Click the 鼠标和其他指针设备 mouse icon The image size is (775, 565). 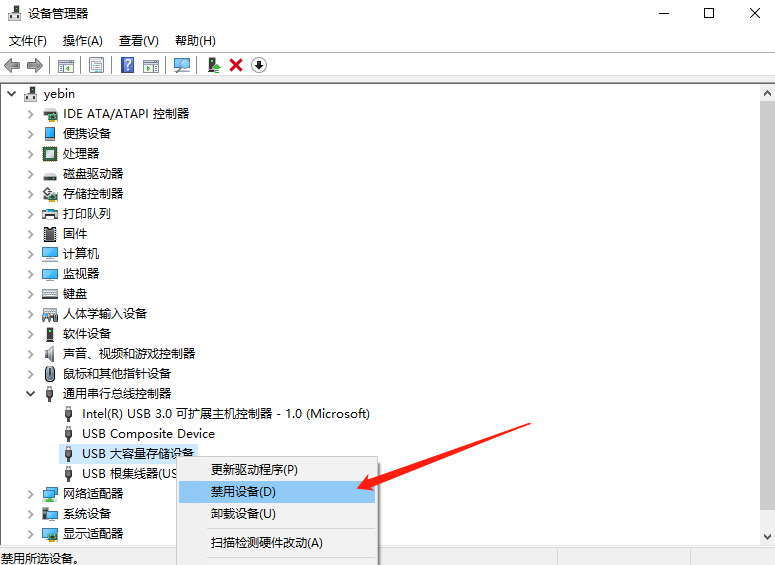50,374
